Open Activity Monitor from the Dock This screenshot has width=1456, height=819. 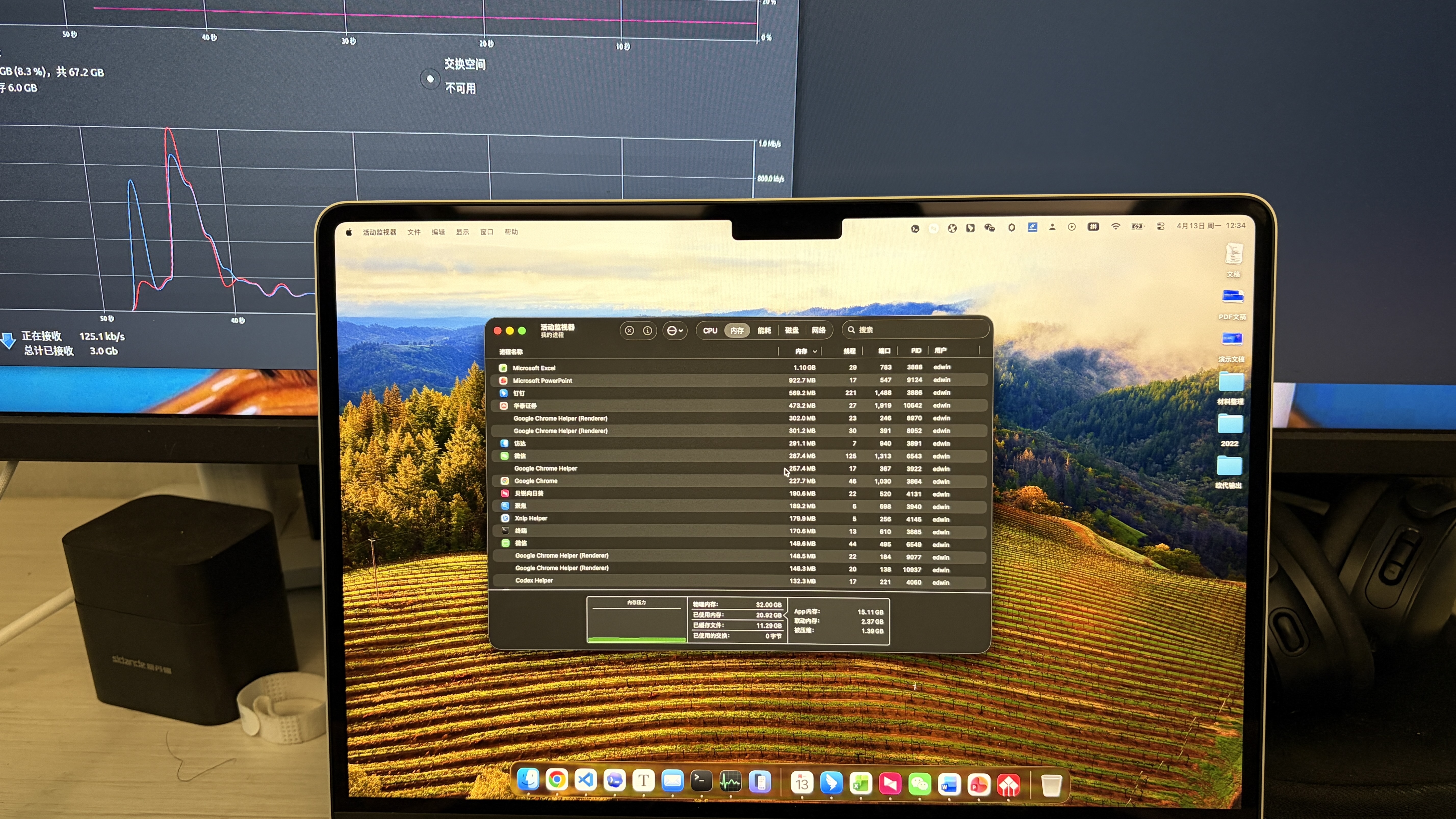pos(730,782)
